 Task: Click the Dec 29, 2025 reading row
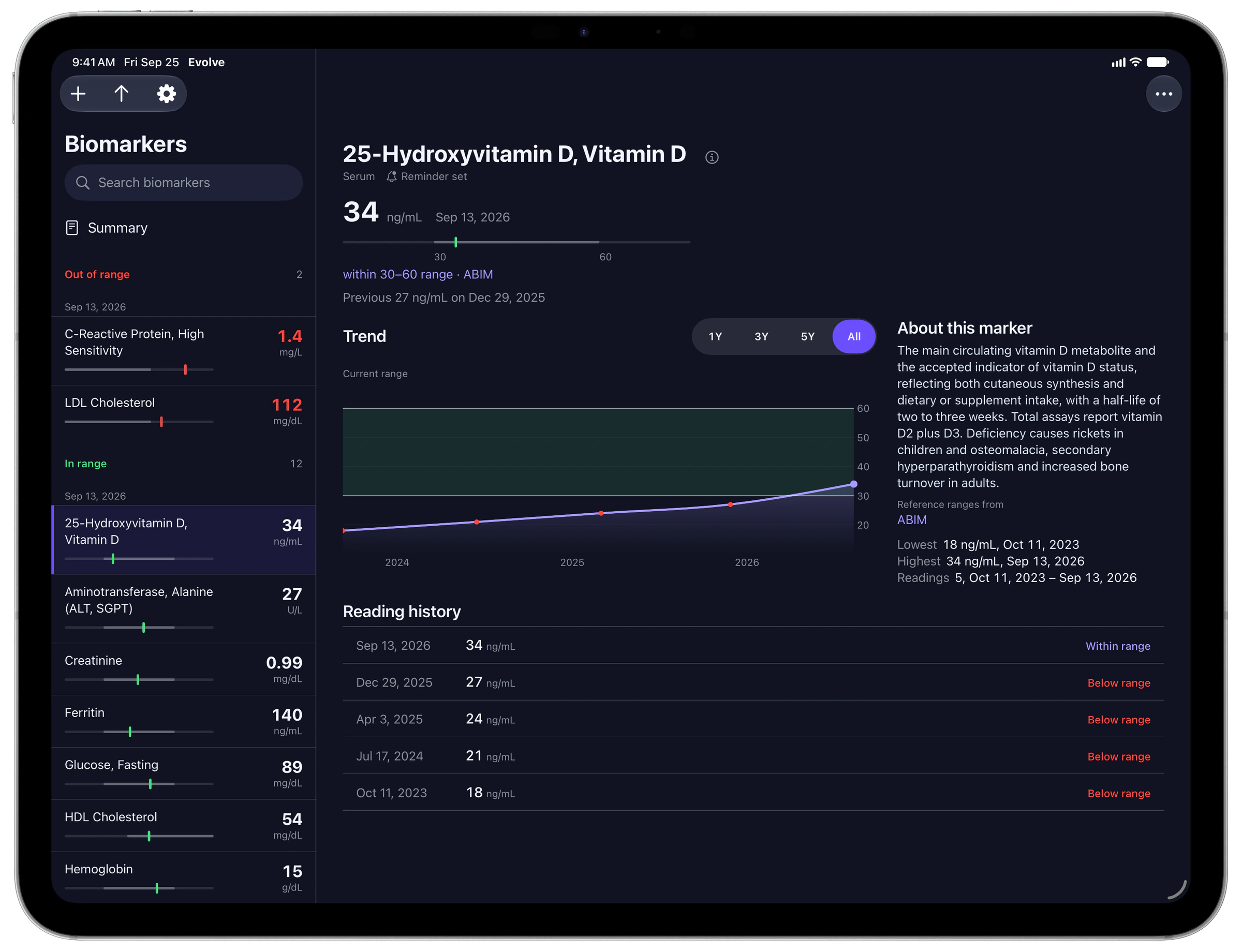coord(753,682)
